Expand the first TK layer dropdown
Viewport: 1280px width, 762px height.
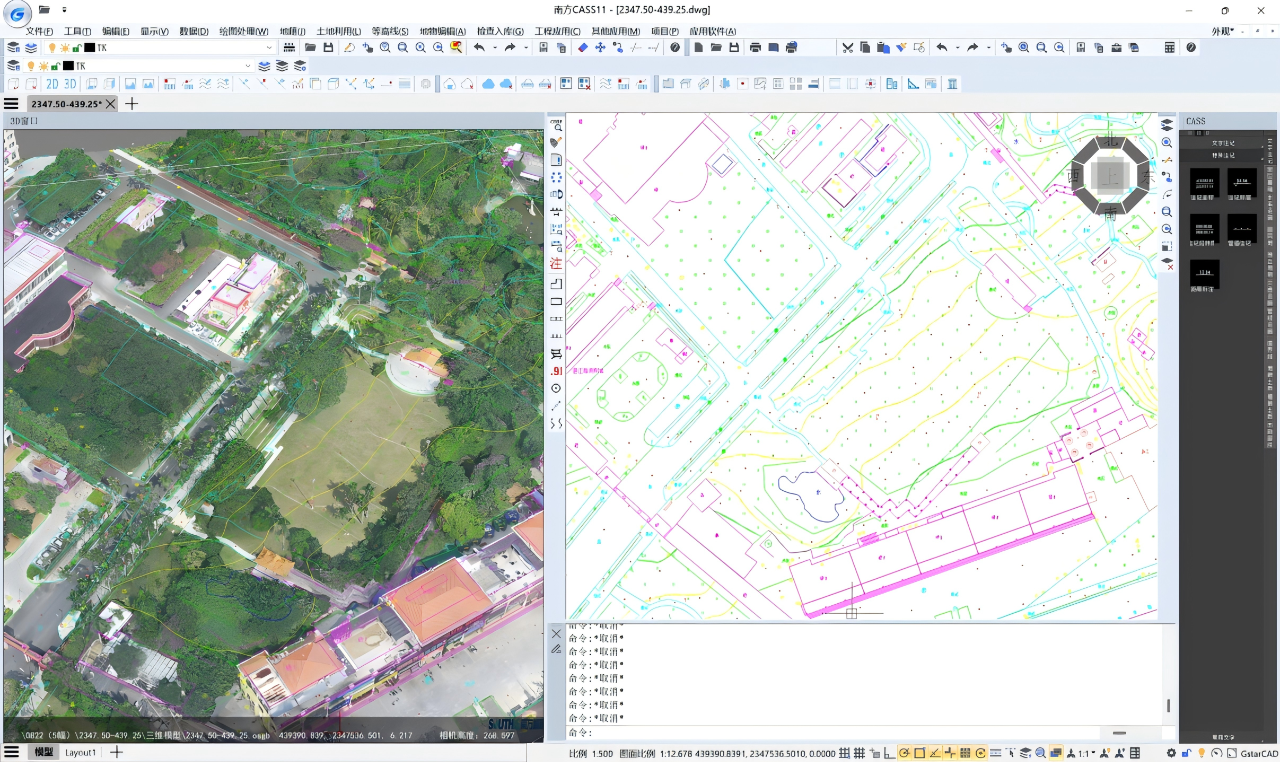(x=269, y=47)
